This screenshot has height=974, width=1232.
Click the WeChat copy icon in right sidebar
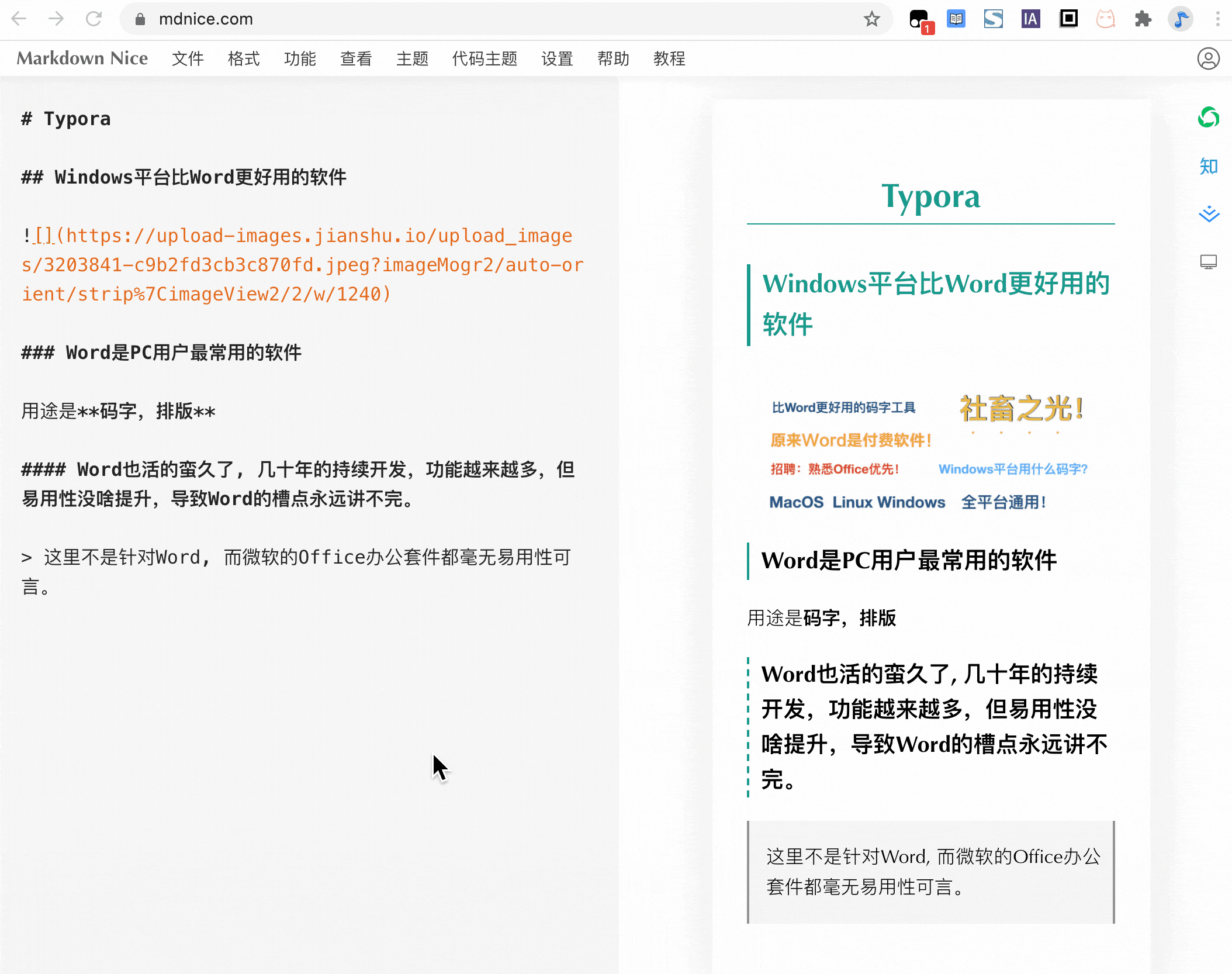(1208, 118)
